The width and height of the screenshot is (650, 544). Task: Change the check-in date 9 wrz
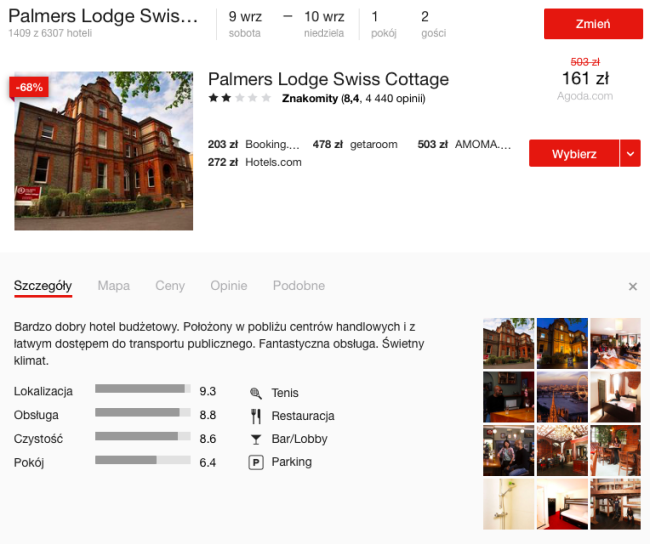pos(245,24)
